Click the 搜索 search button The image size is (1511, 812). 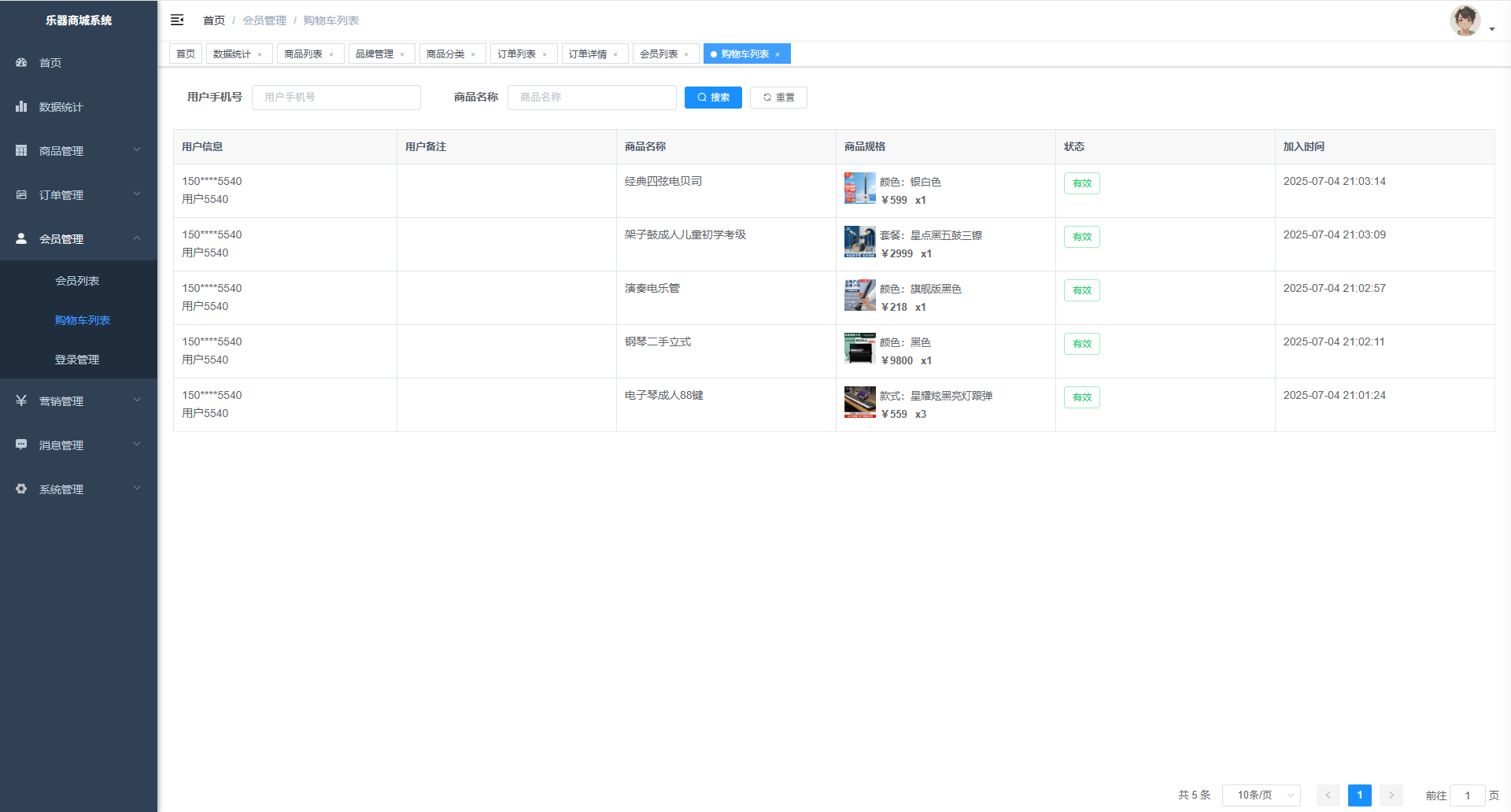pos(713,98)
